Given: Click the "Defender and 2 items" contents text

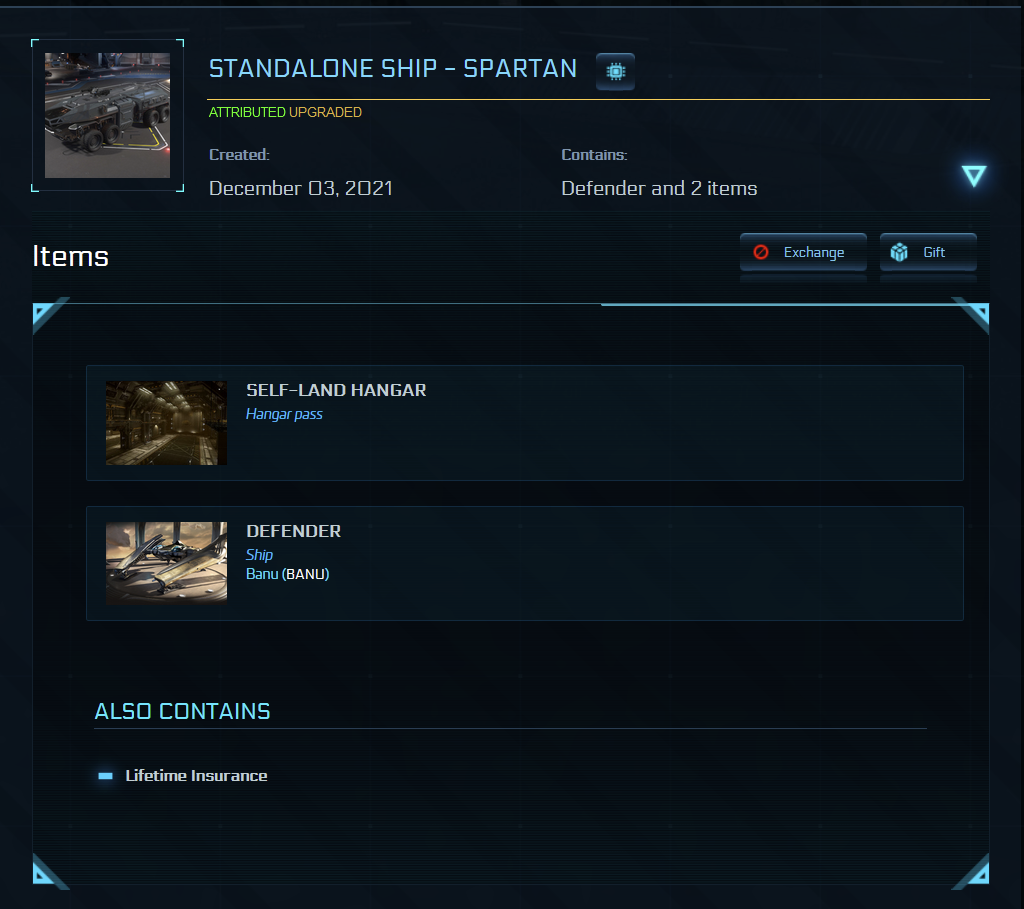Looking at the screenshot, I should [659, 188].
